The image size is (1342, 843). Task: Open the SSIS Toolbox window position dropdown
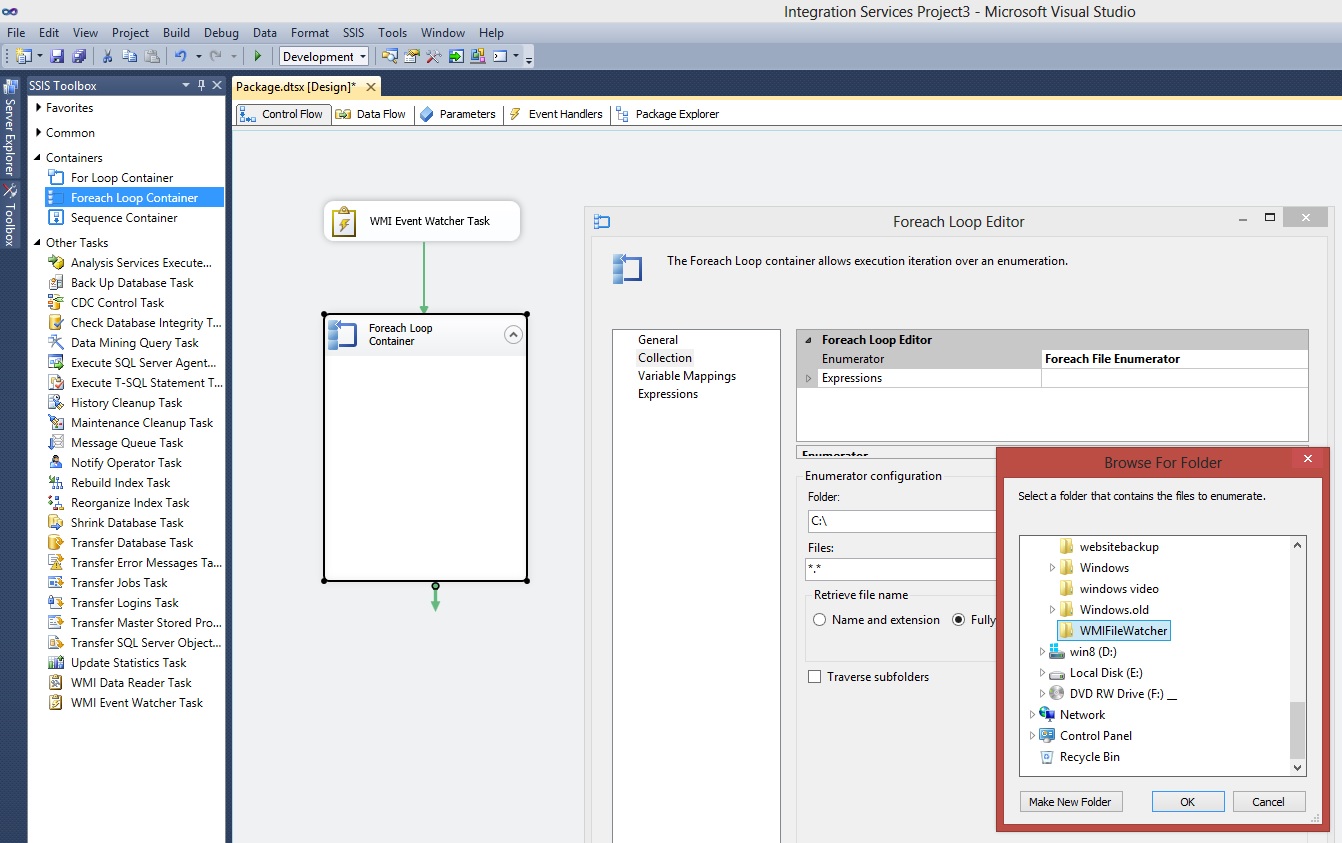(x=186, y=86)
